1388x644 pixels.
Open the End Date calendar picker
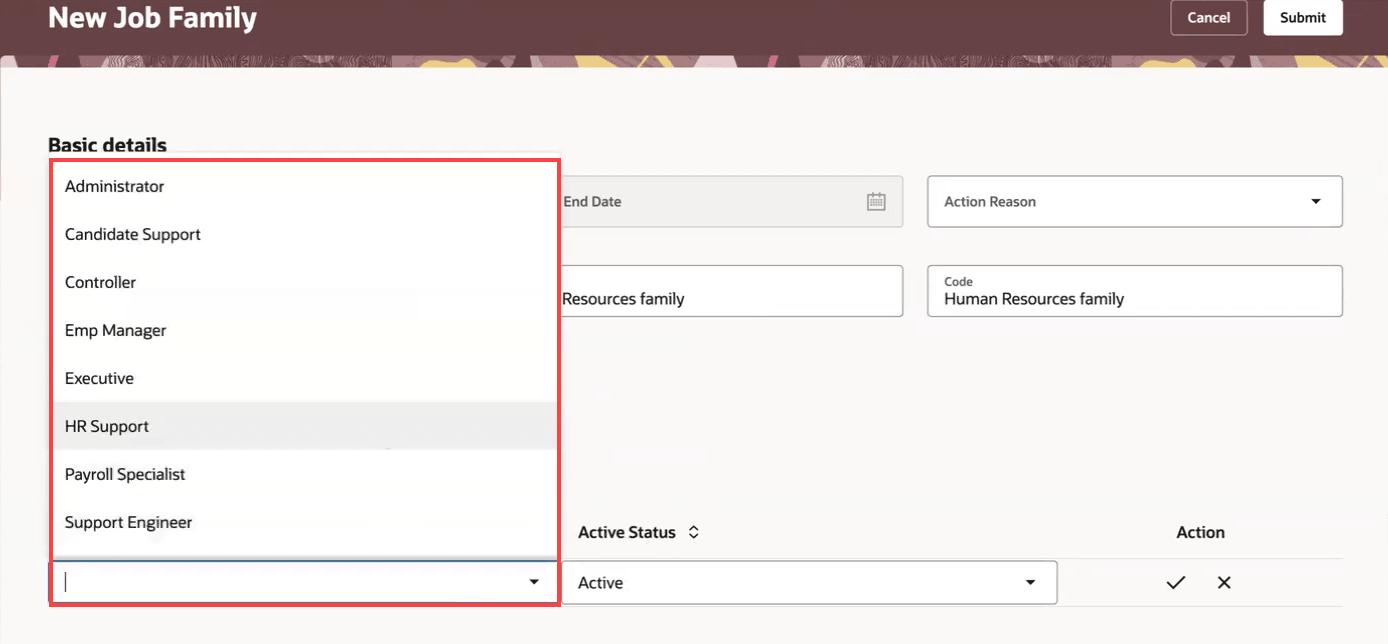pyautogui.click(x=876, y=201)
